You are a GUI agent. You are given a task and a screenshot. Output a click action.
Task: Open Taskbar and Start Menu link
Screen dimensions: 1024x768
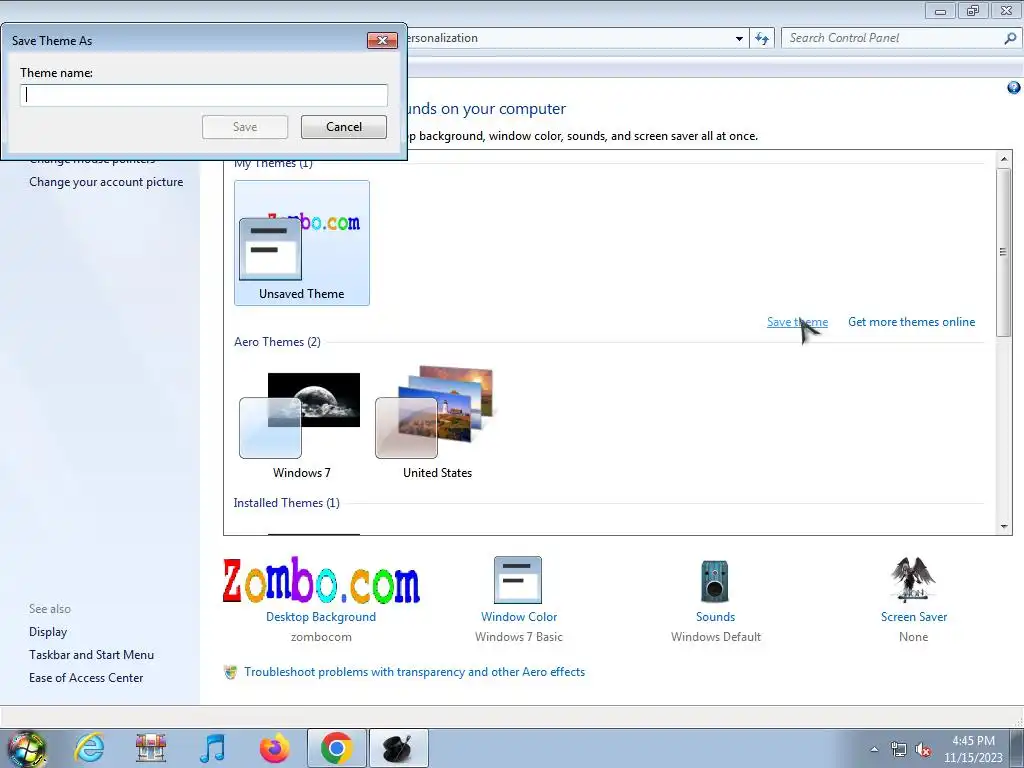(x=91, y=654)
